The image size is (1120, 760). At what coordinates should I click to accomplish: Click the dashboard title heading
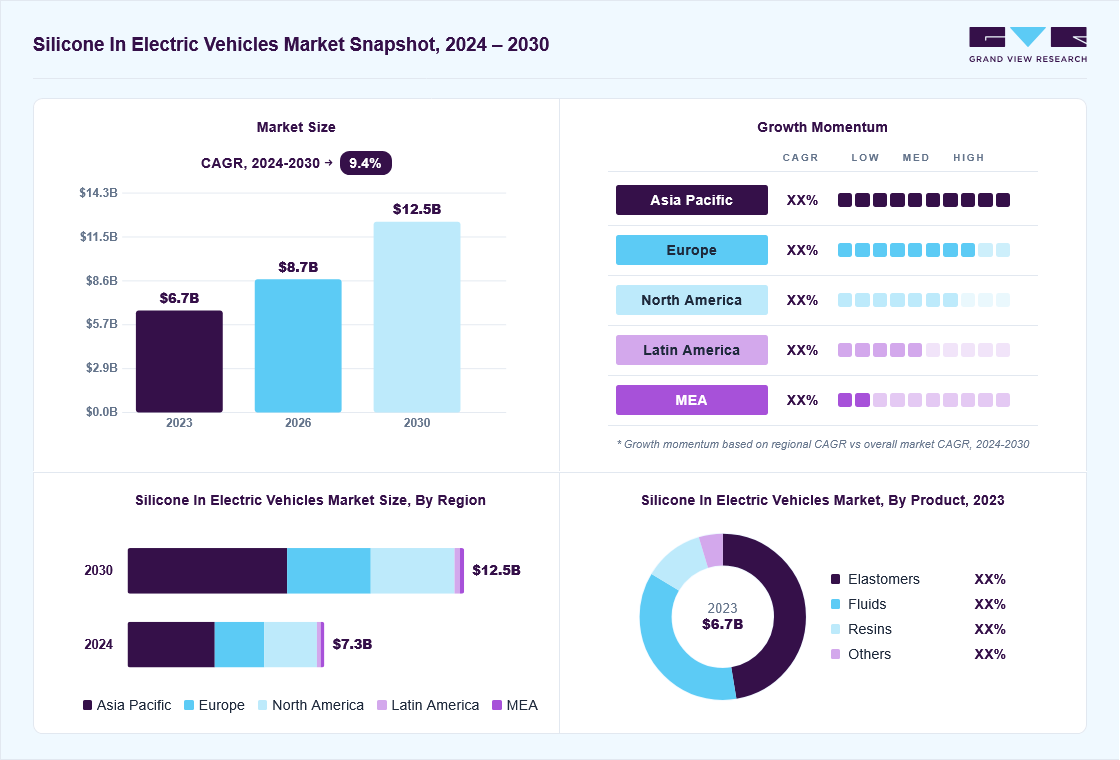coord(291,44)
